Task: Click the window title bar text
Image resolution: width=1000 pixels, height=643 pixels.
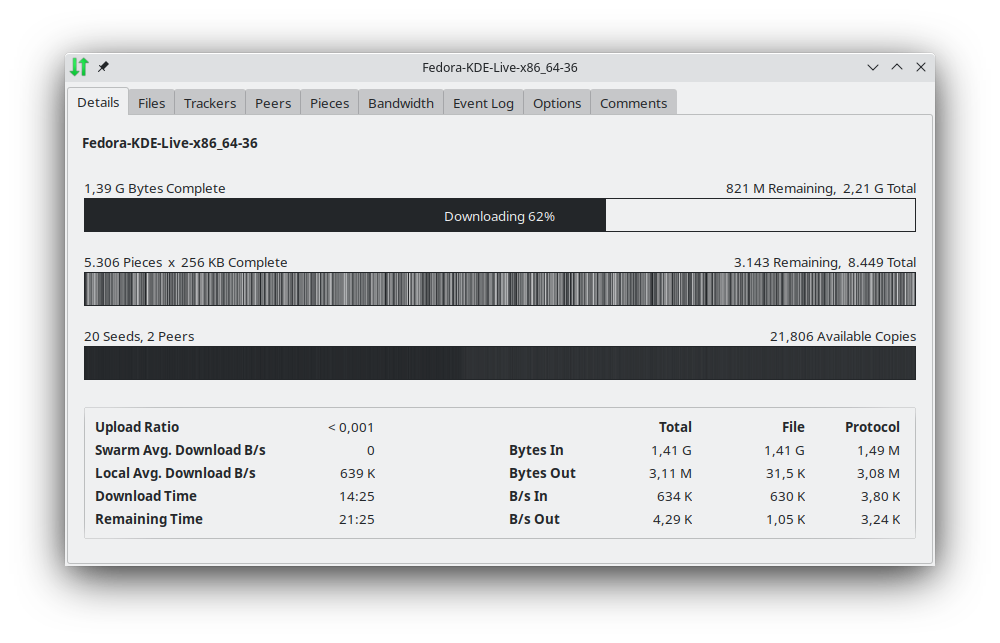Action: [x=499, y=67]
